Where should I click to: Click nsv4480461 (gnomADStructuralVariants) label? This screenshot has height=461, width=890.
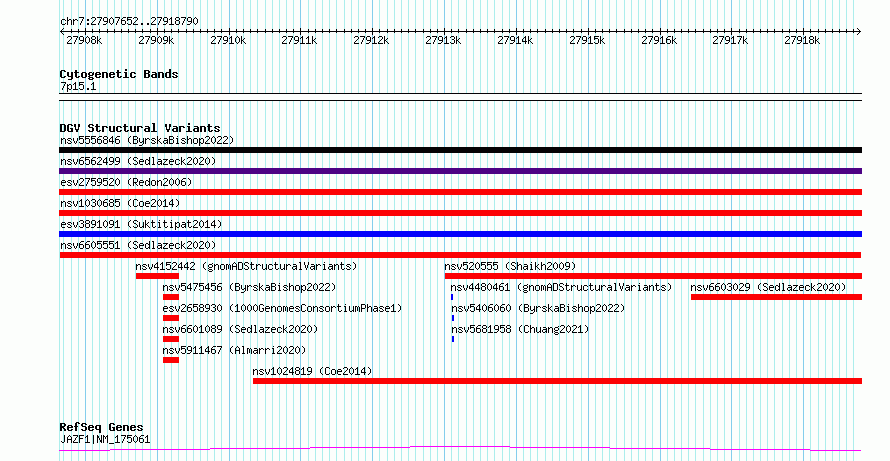point(561,287)
